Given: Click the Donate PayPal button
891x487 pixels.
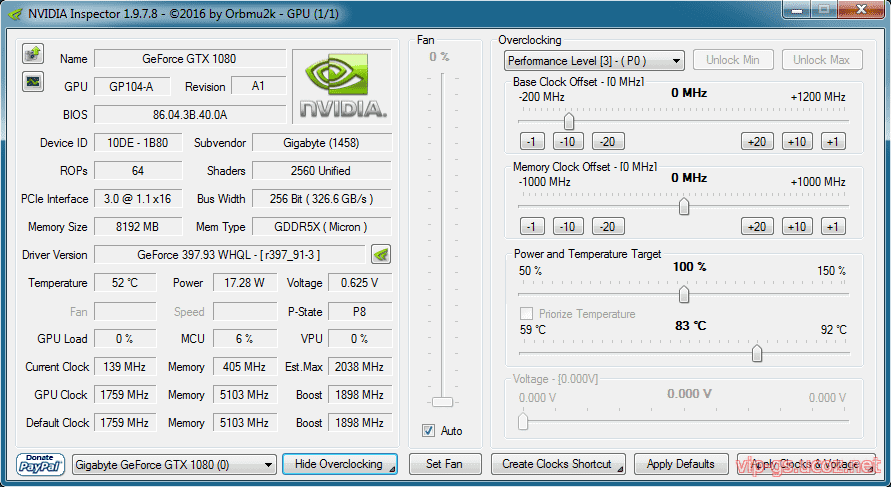Looking at the screenshot, I should pyautogui.click(x=40, y=464).
